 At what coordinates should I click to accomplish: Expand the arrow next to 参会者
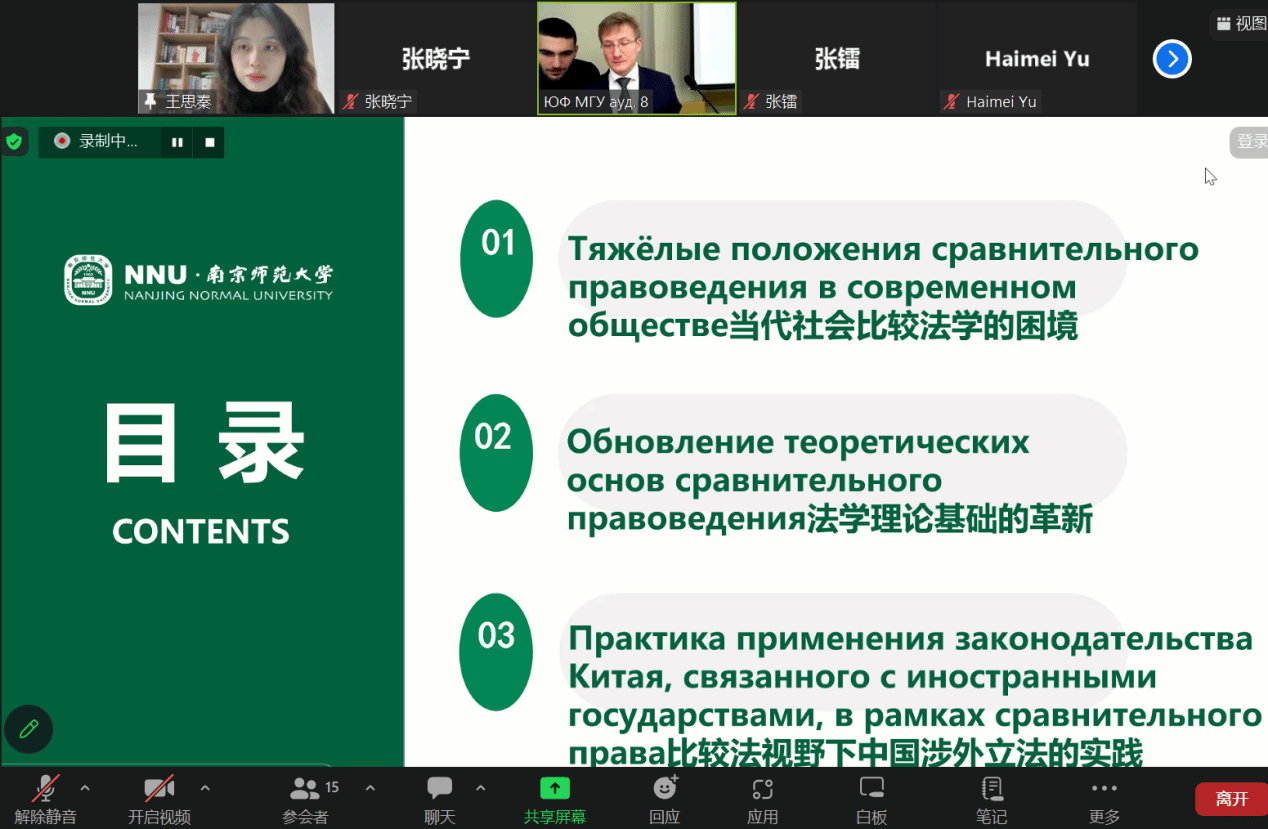pos(370,788)
